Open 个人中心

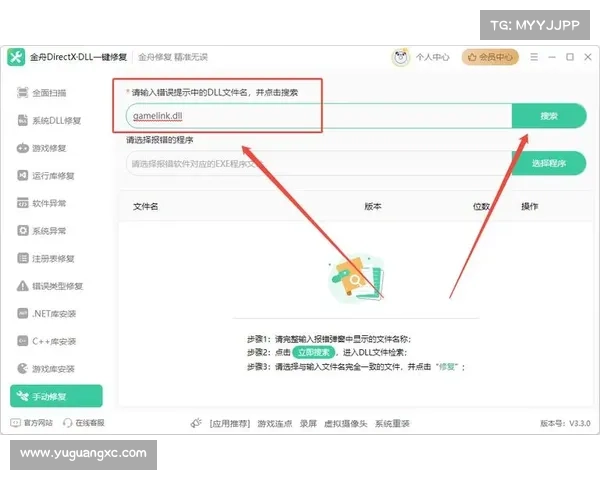pos(432,57)
